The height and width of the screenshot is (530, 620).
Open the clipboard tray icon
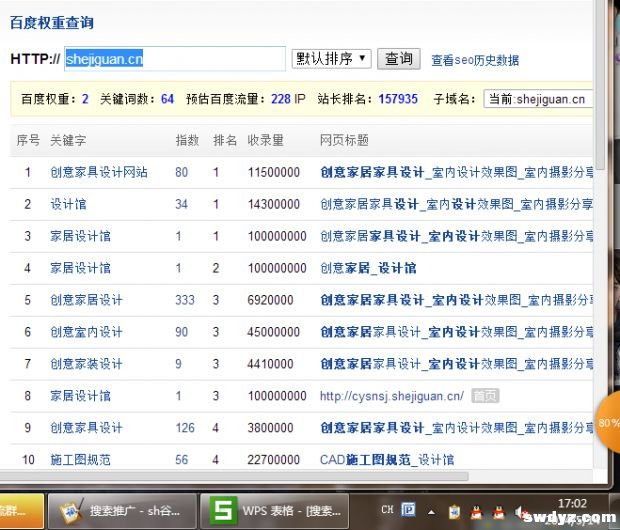click(x=454, y=513)
